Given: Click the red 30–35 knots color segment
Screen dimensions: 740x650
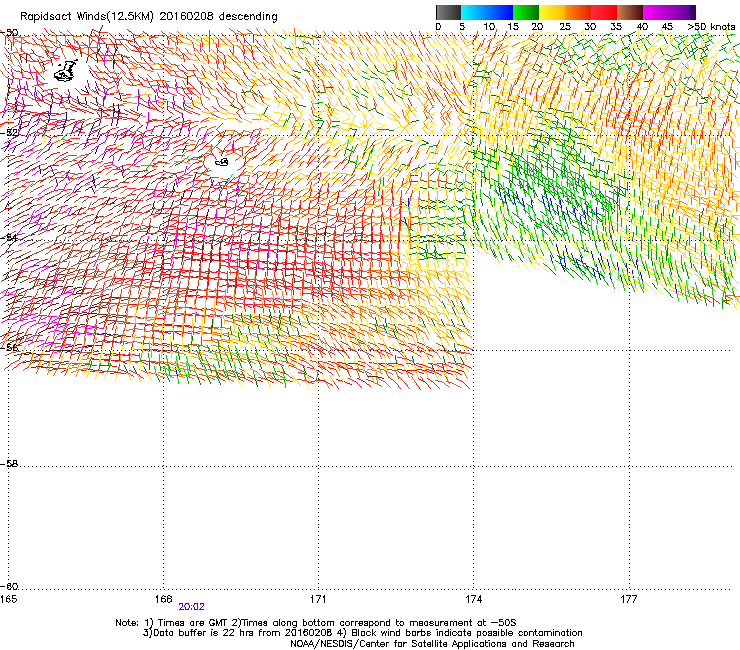Looking at the screenshot, I should [604, 12].
